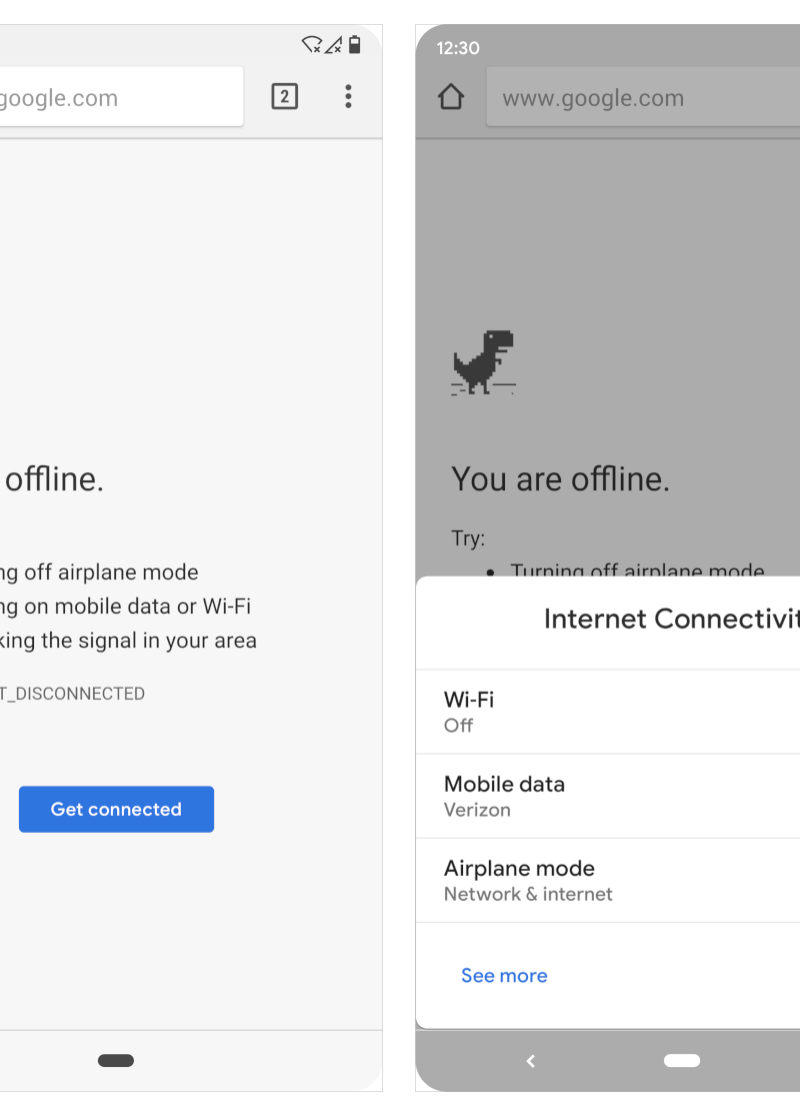Click the Get connected button
This screenshot has width=800, height=1108.
point(116,809)
